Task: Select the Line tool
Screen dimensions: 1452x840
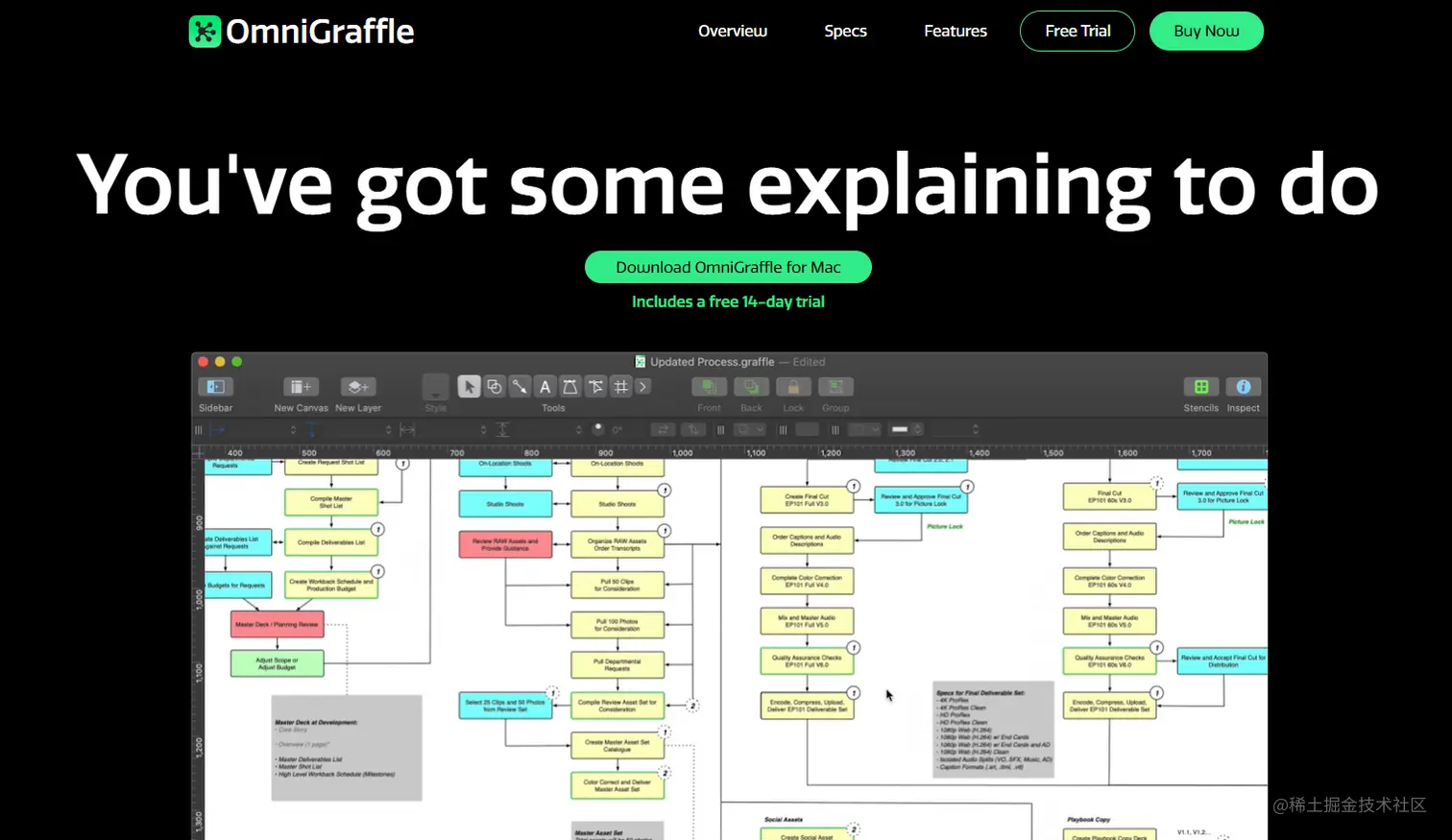Action: 520,387
